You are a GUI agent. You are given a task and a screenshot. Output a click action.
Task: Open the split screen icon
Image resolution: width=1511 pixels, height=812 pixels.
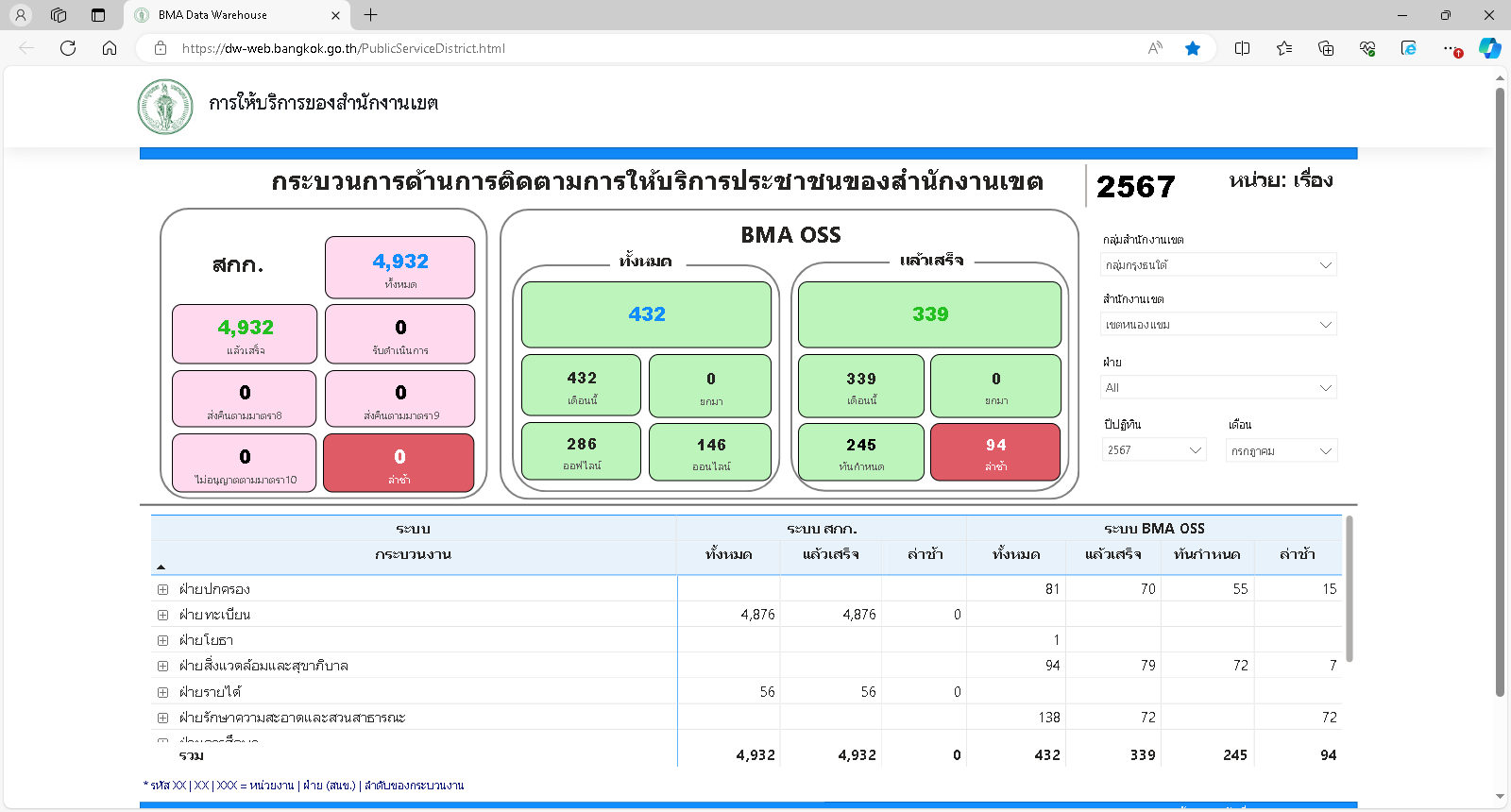point(1242,48)
